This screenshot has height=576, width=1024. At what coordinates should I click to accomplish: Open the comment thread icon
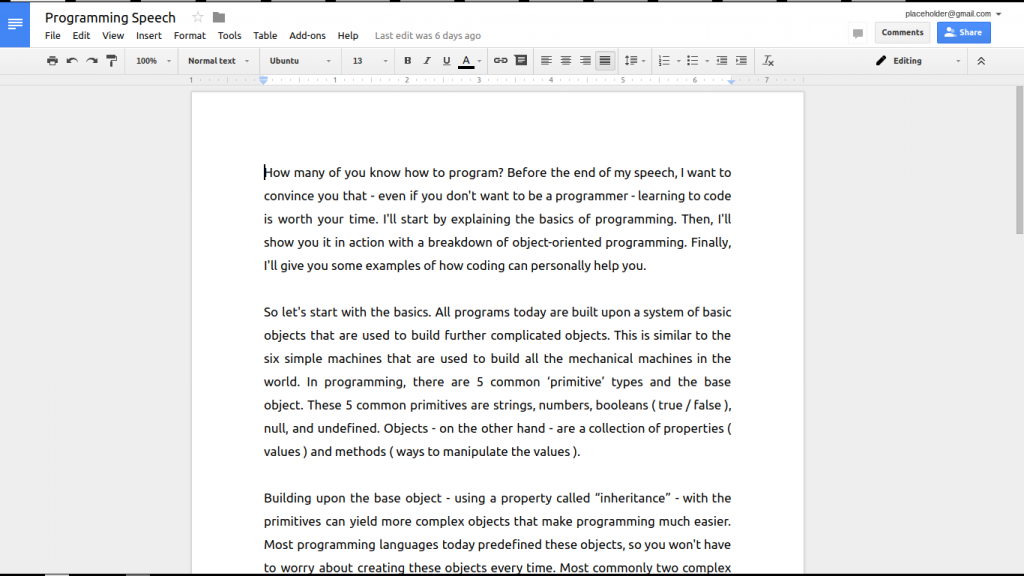pos(858,33)
